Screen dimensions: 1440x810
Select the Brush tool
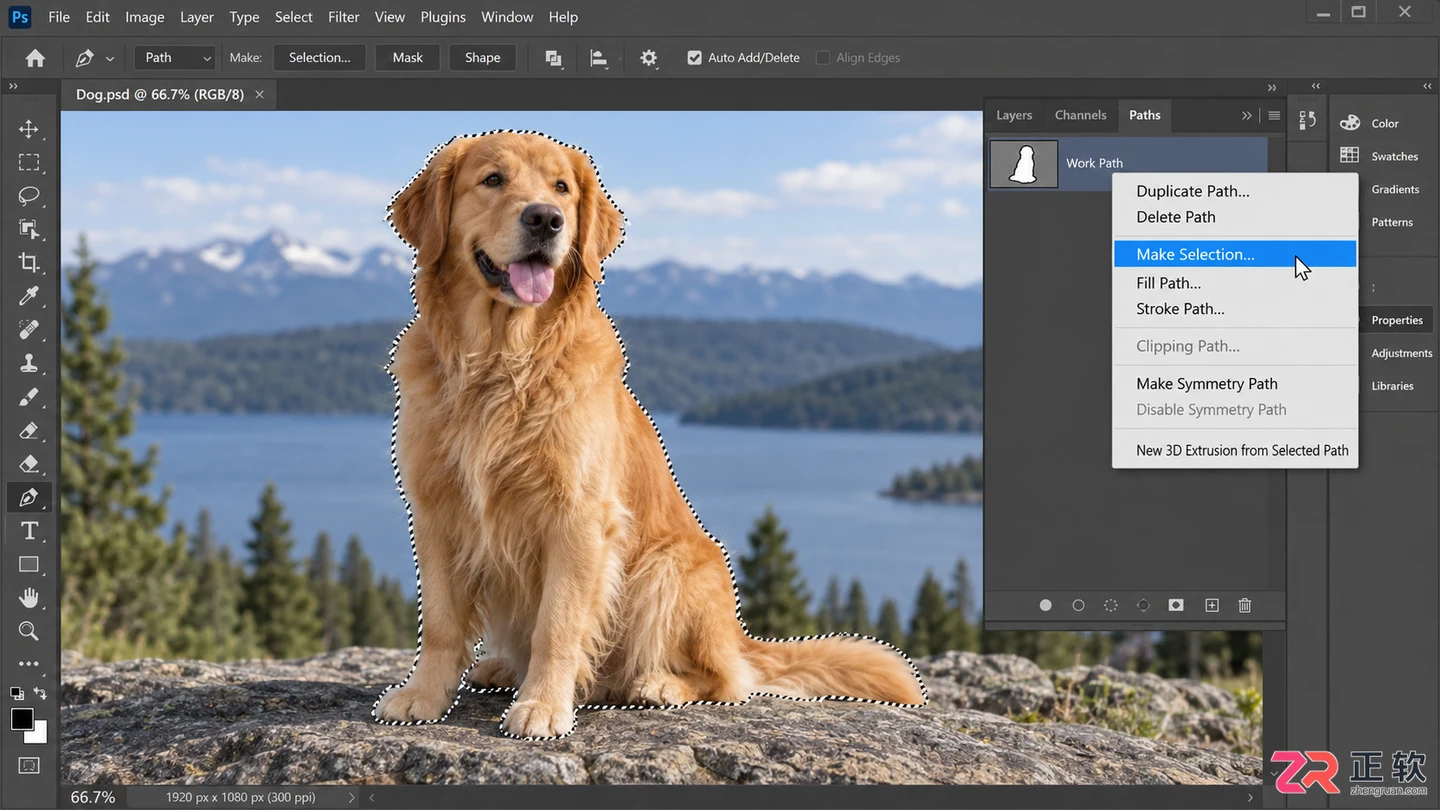point(29,397)
